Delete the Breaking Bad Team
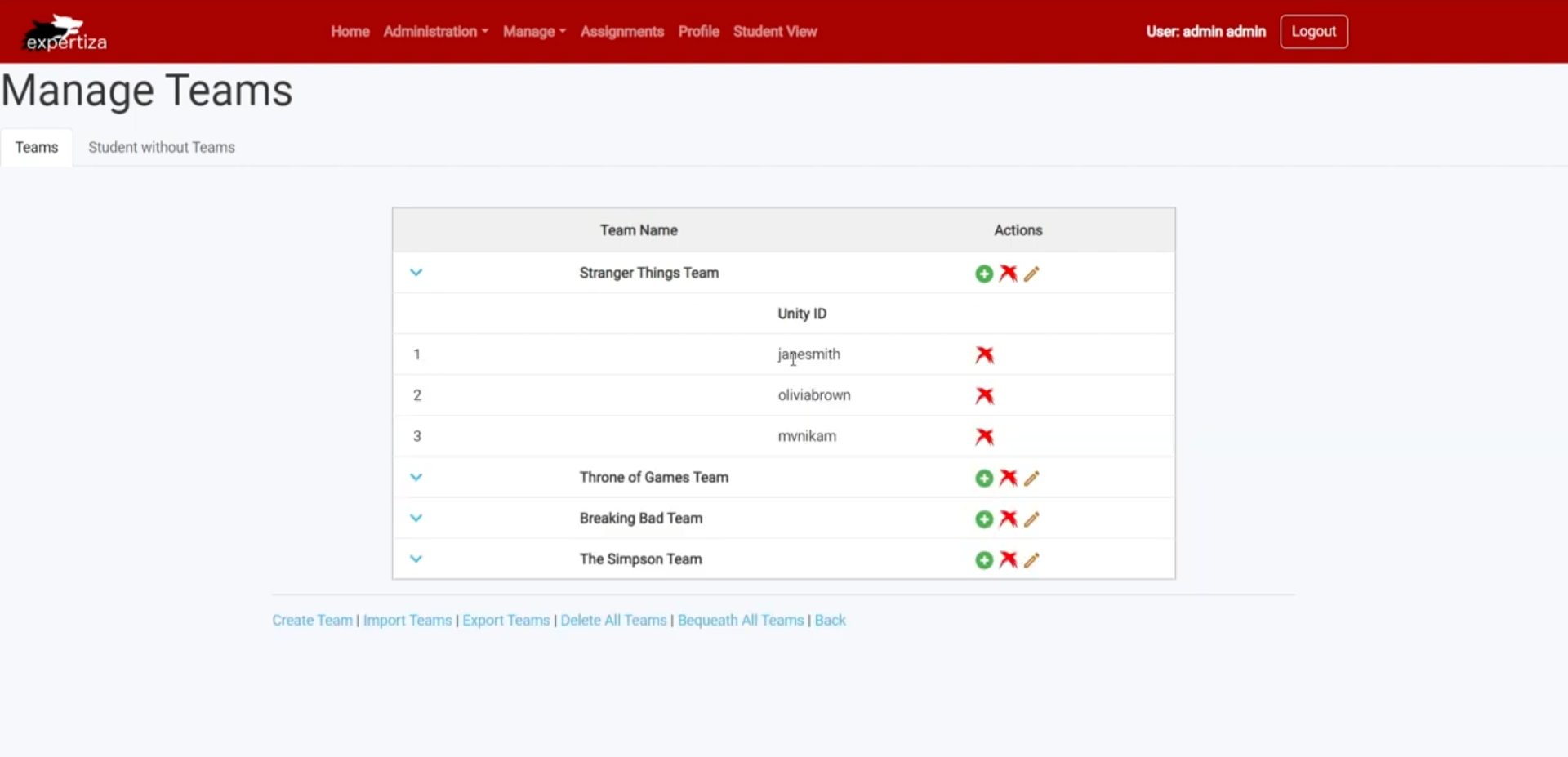 tap(1009, 518)
